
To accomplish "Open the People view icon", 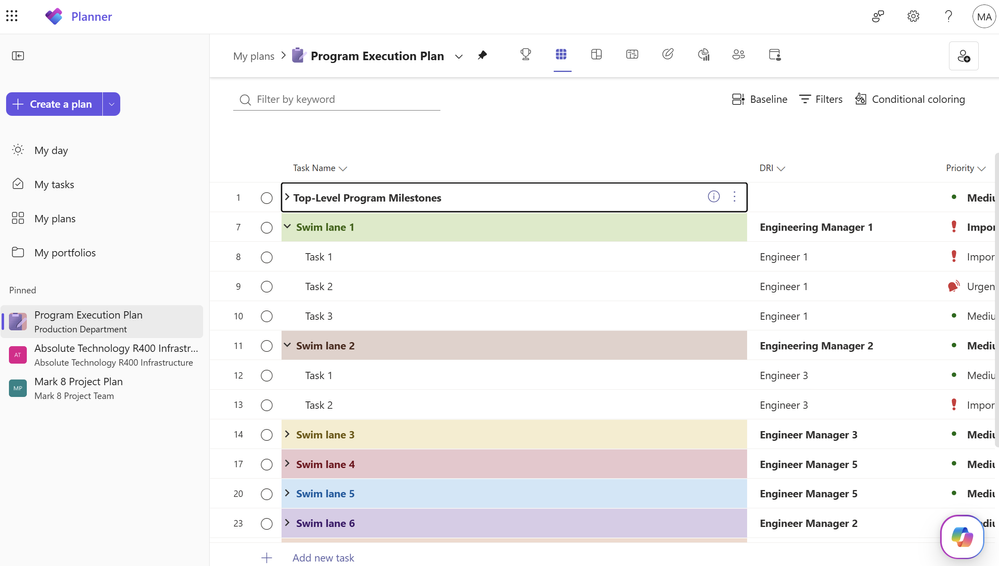I will (x=739, y=55).
